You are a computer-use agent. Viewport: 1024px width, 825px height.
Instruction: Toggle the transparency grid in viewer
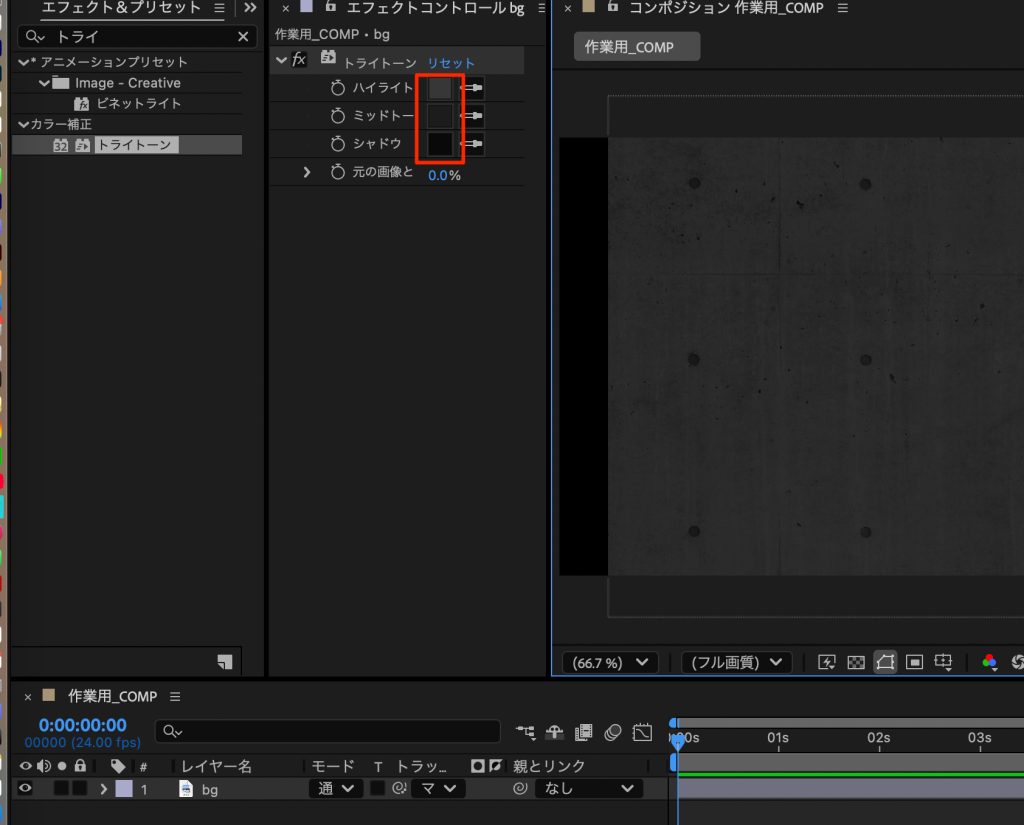856,662
